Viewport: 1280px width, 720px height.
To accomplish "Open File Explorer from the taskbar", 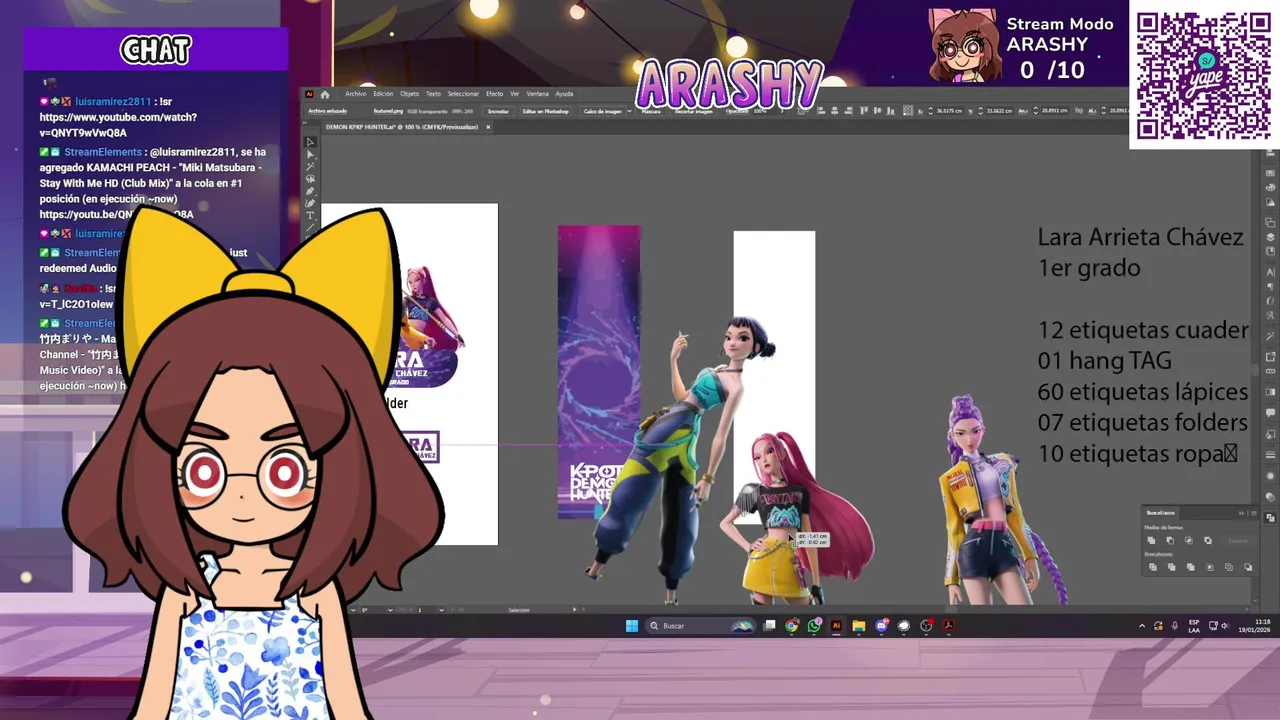I will click(x=858, y=626).
